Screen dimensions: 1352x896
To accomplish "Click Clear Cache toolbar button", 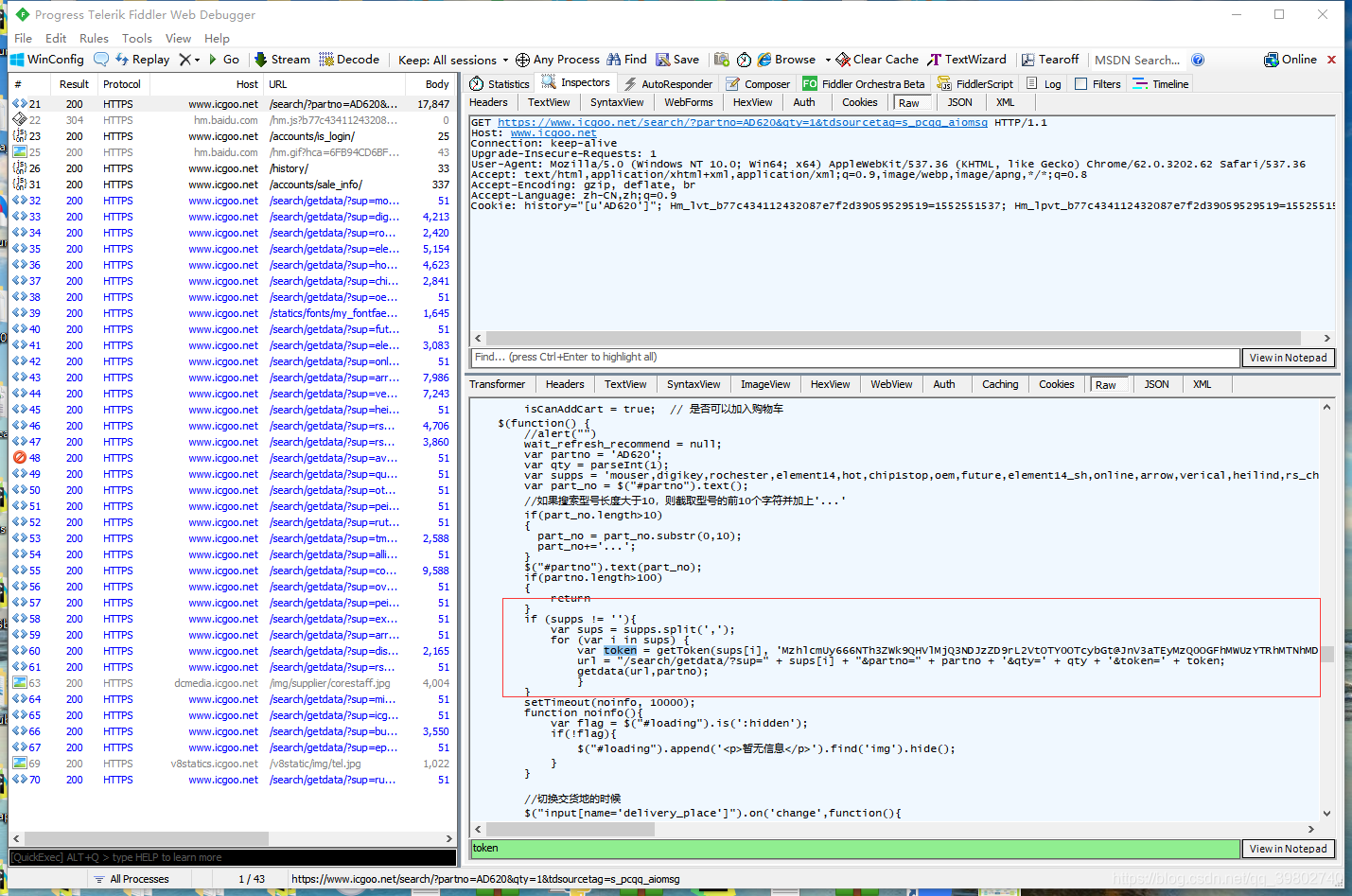I will [x=877, y=59].
